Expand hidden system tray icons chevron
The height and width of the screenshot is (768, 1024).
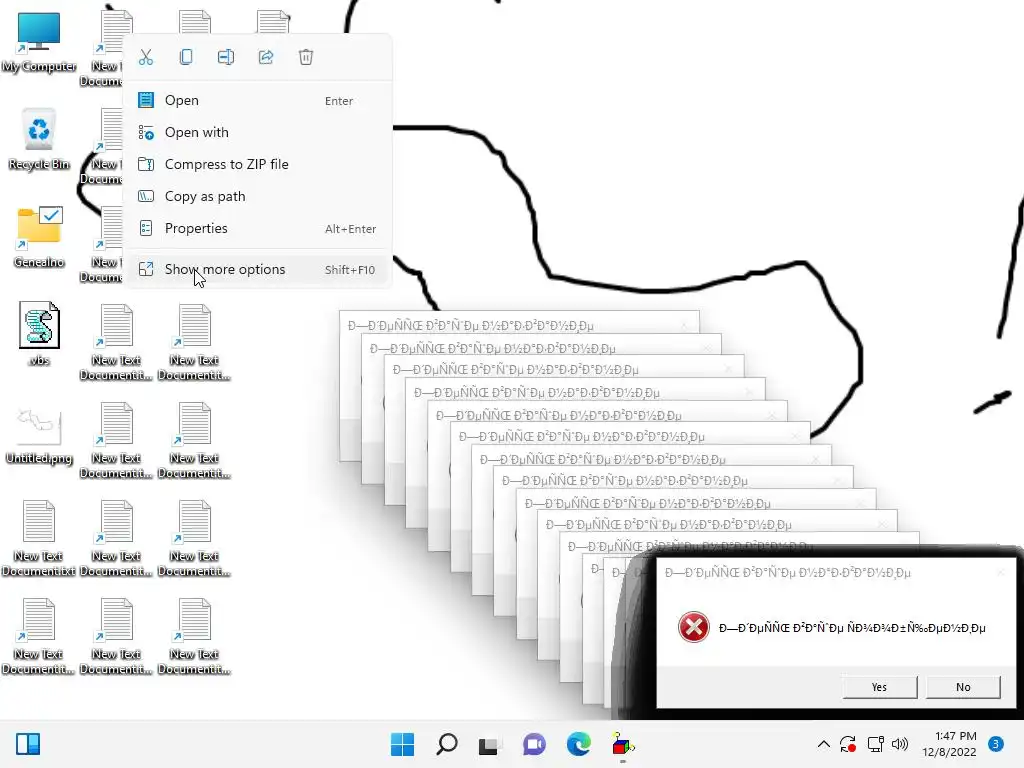pos(824,744)
